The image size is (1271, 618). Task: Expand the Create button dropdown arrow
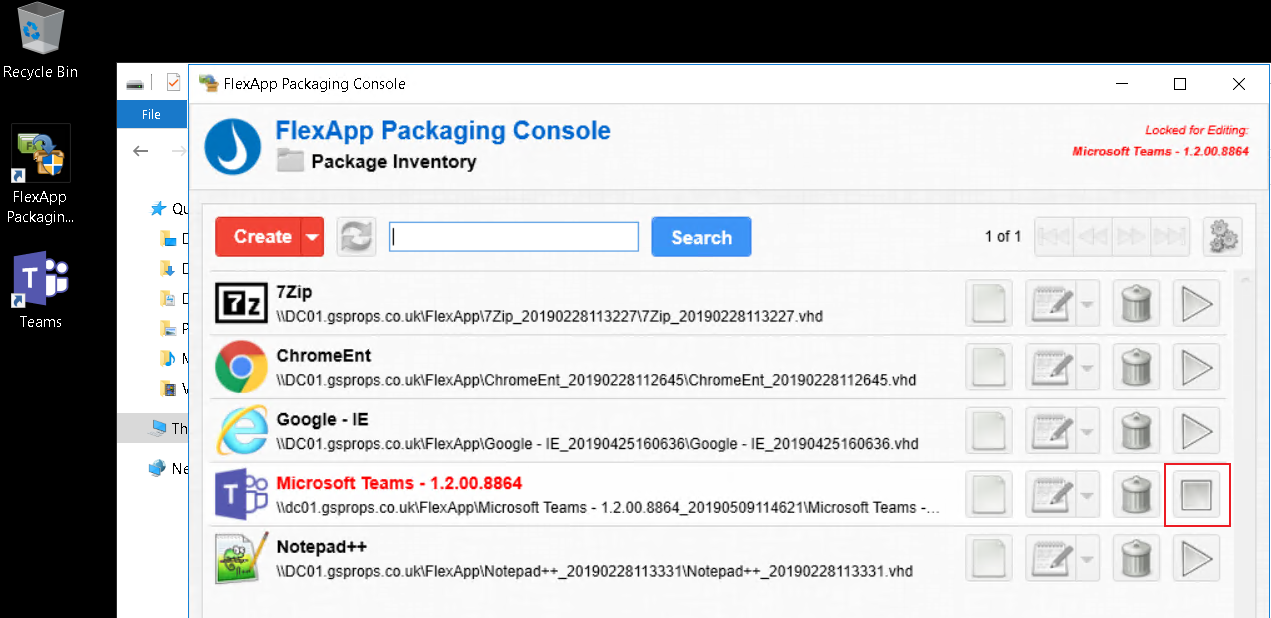click(x=313, y=237)
